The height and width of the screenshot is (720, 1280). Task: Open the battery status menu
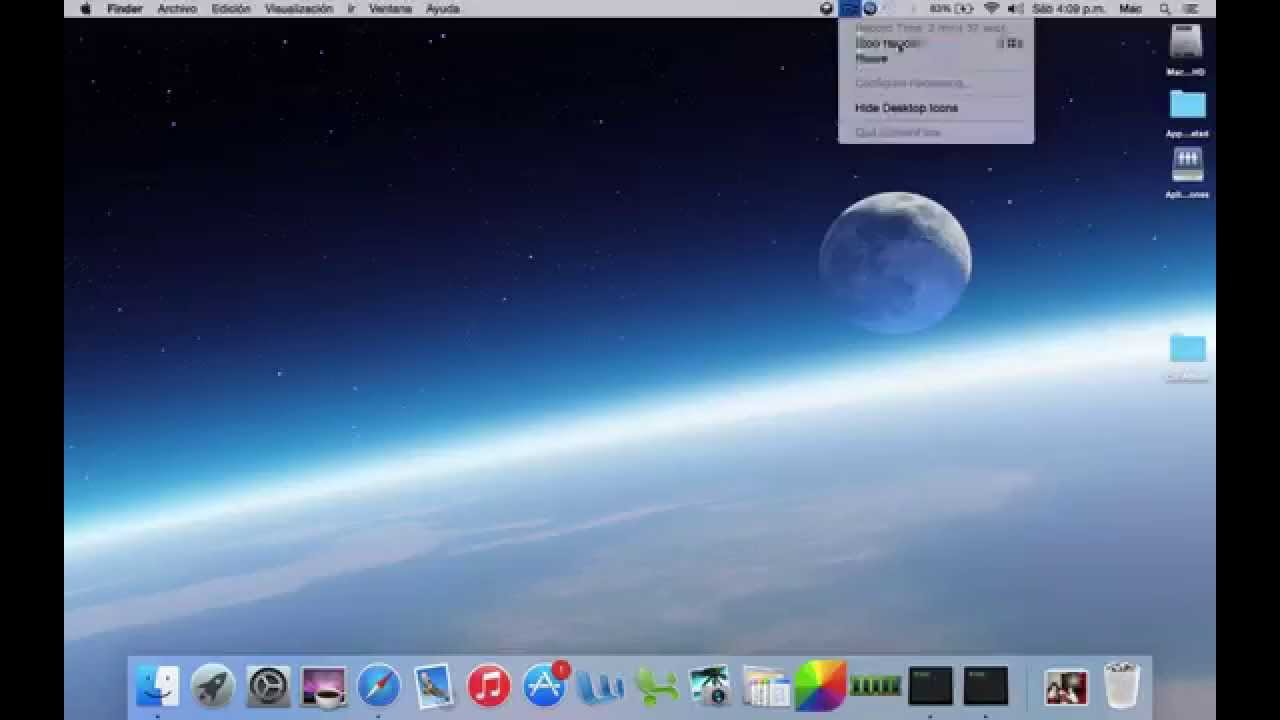951,8
